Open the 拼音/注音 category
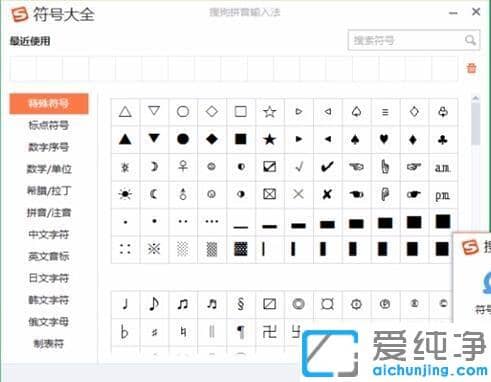Viewport: 491px width, 382px height. (49, 213)
